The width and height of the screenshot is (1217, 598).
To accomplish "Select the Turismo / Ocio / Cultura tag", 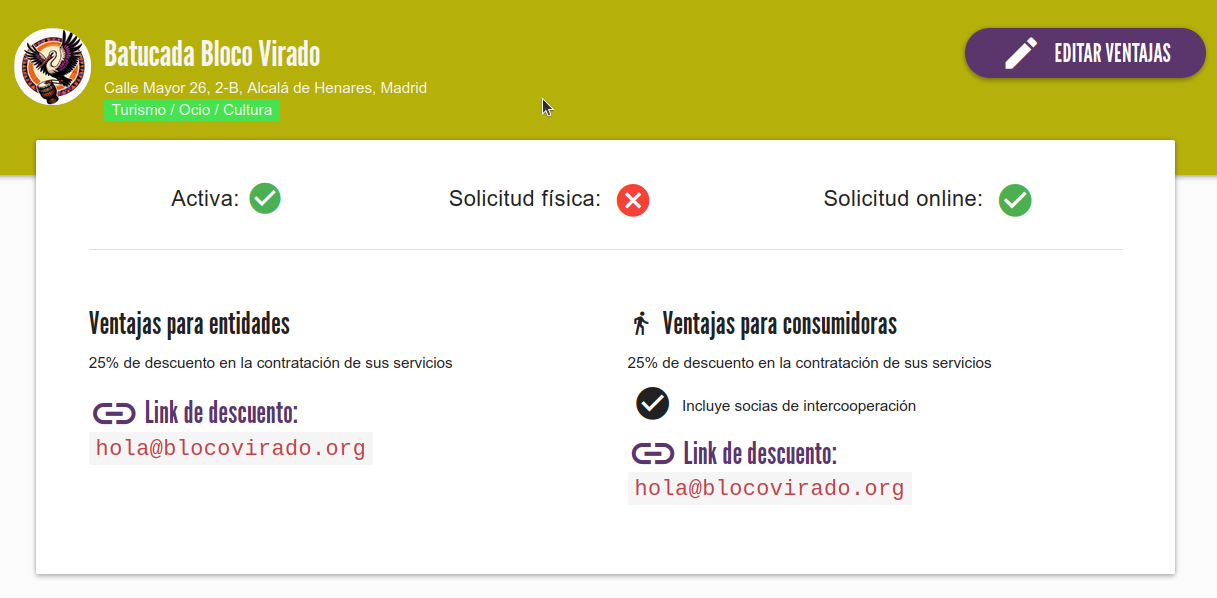I will coord(191,110).
